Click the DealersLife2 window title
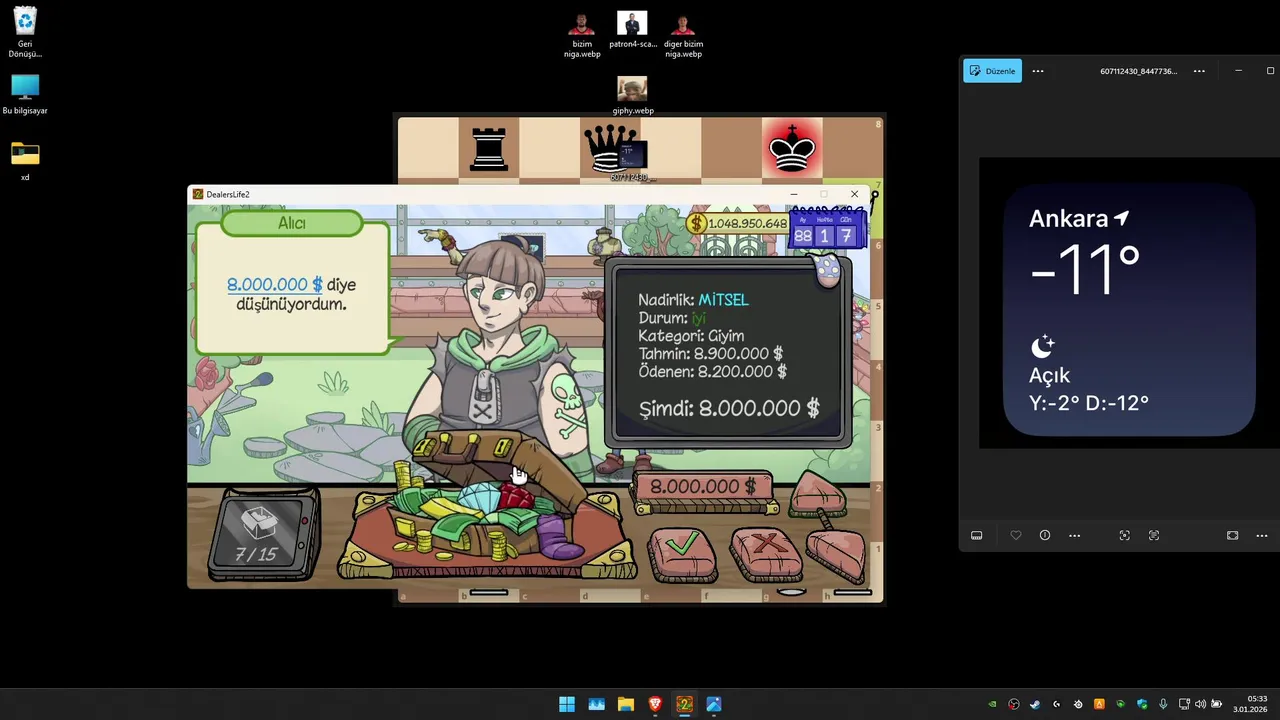 pos(228,194)
